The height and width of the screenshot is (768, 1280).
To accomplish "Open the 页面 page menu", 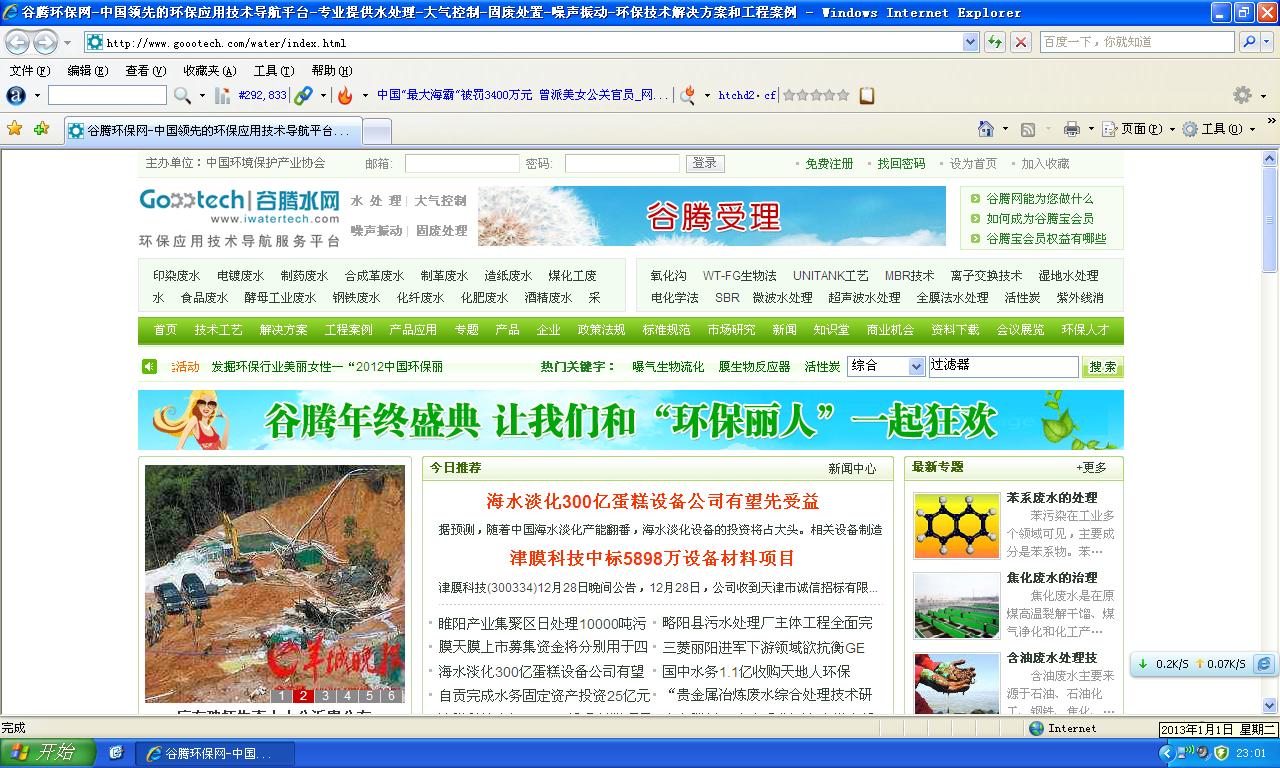I will 1138,129.
